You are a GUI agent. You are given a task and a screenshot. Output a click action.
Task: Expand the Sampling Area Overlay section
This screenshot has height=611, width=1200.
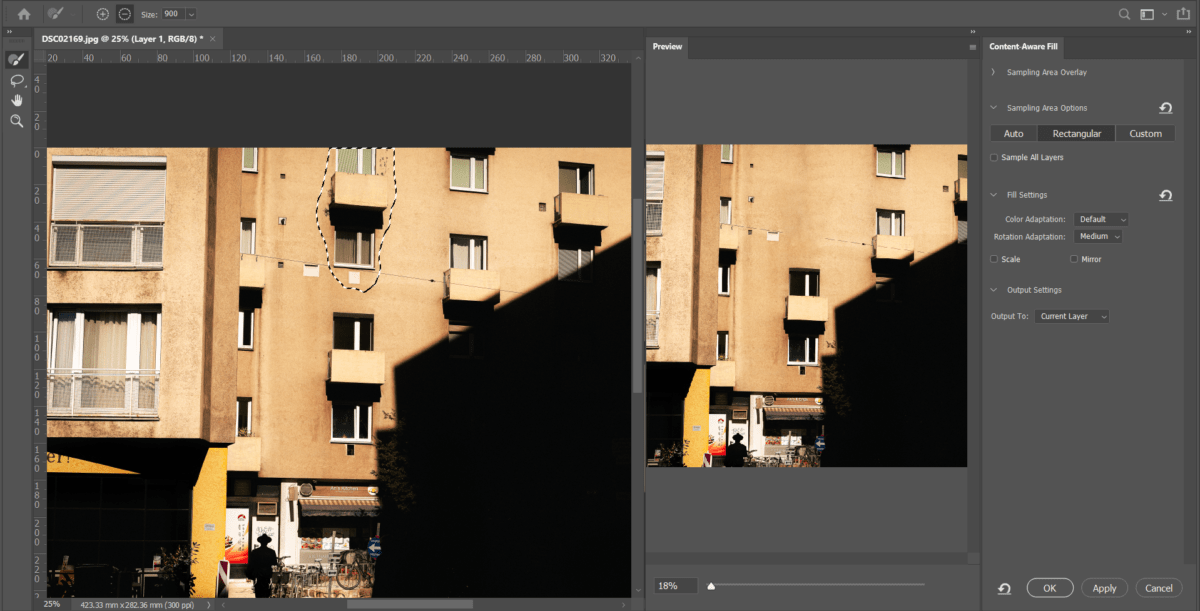pyautogui.click(x=991, y=71)
